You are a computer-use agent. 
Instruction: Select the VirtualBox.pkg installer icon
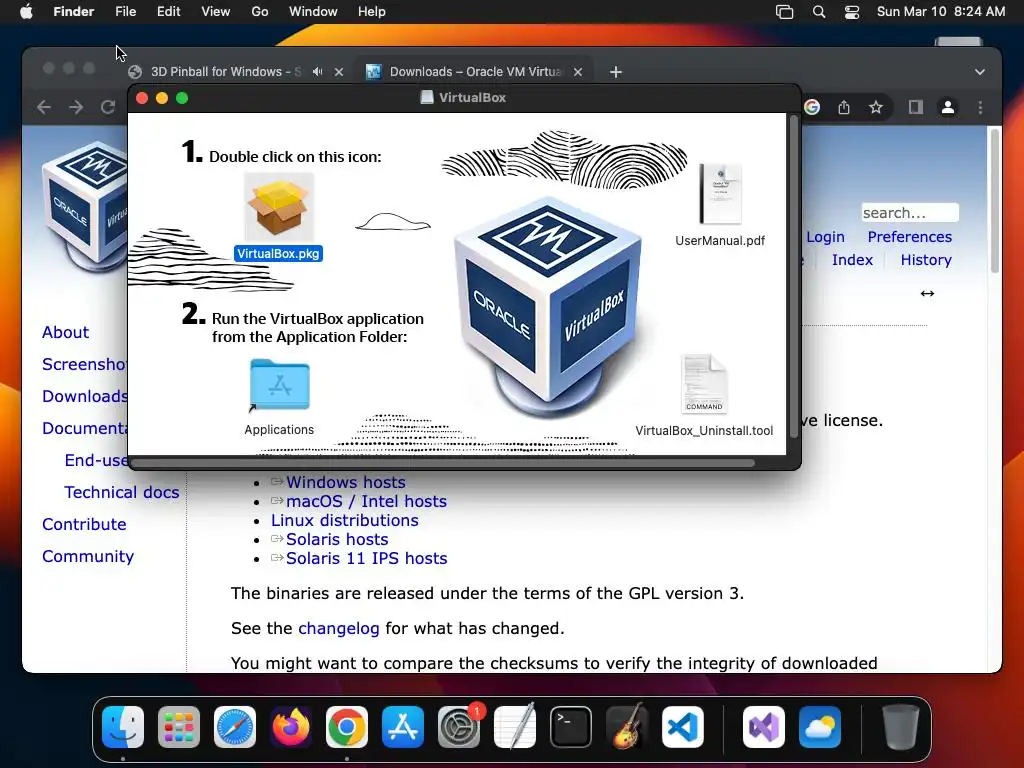(279, 208)
